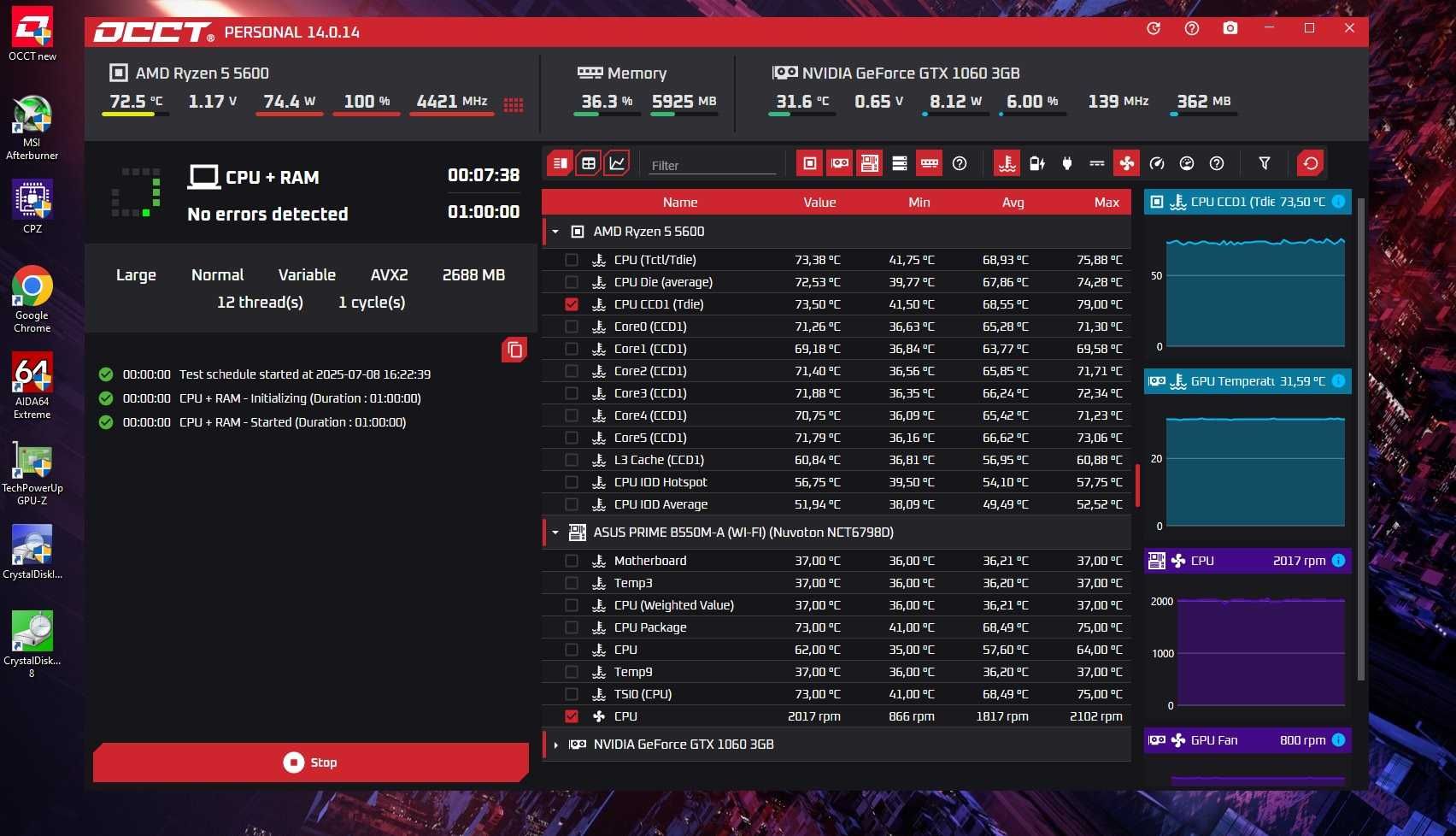Screen dimensions: 1456x836
Task: Collapse the ASUS PRIME B550M-A sensor group
Action: [555, 533]
